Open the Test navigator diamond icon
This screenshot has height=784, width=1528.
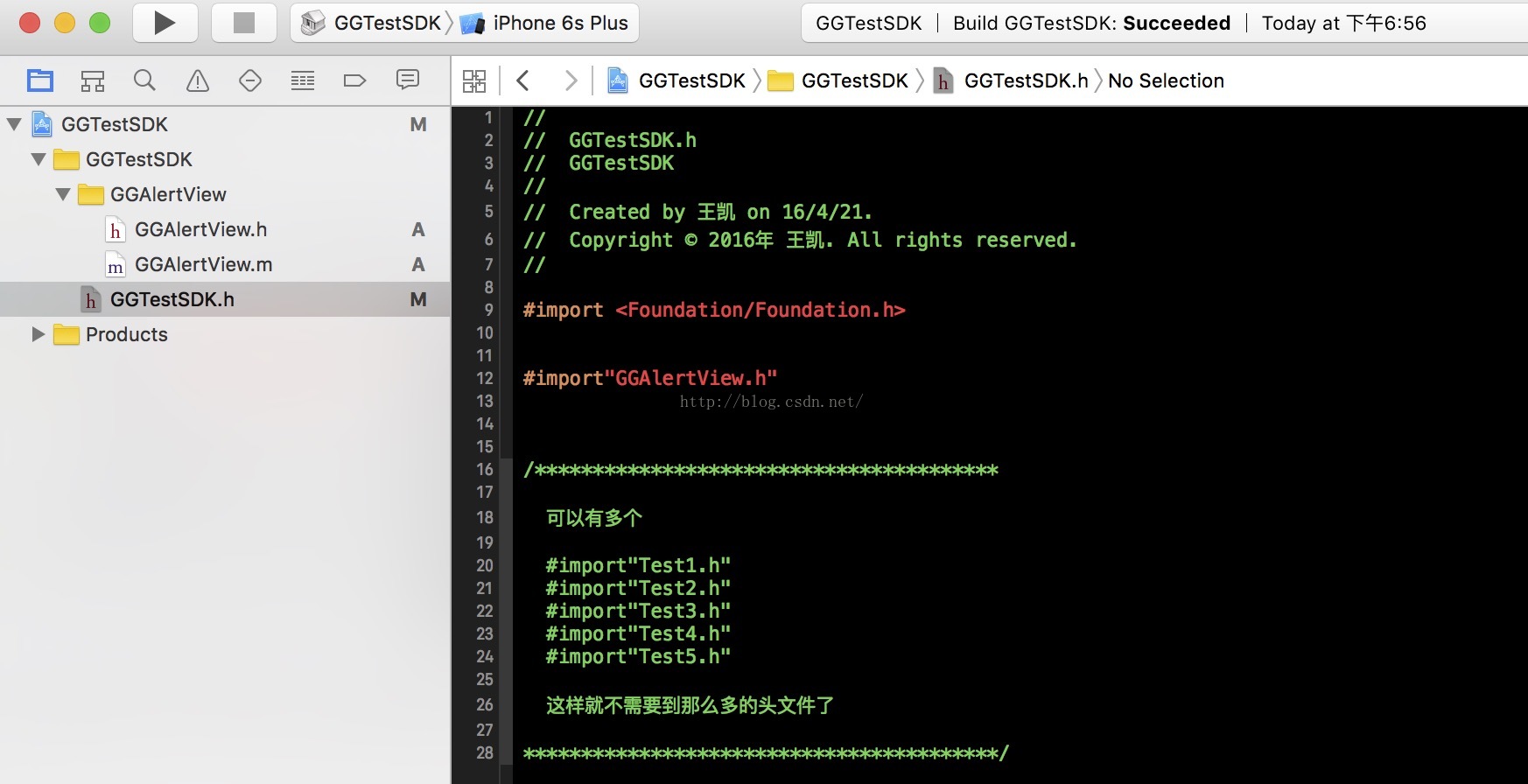[x=250, y=81]
